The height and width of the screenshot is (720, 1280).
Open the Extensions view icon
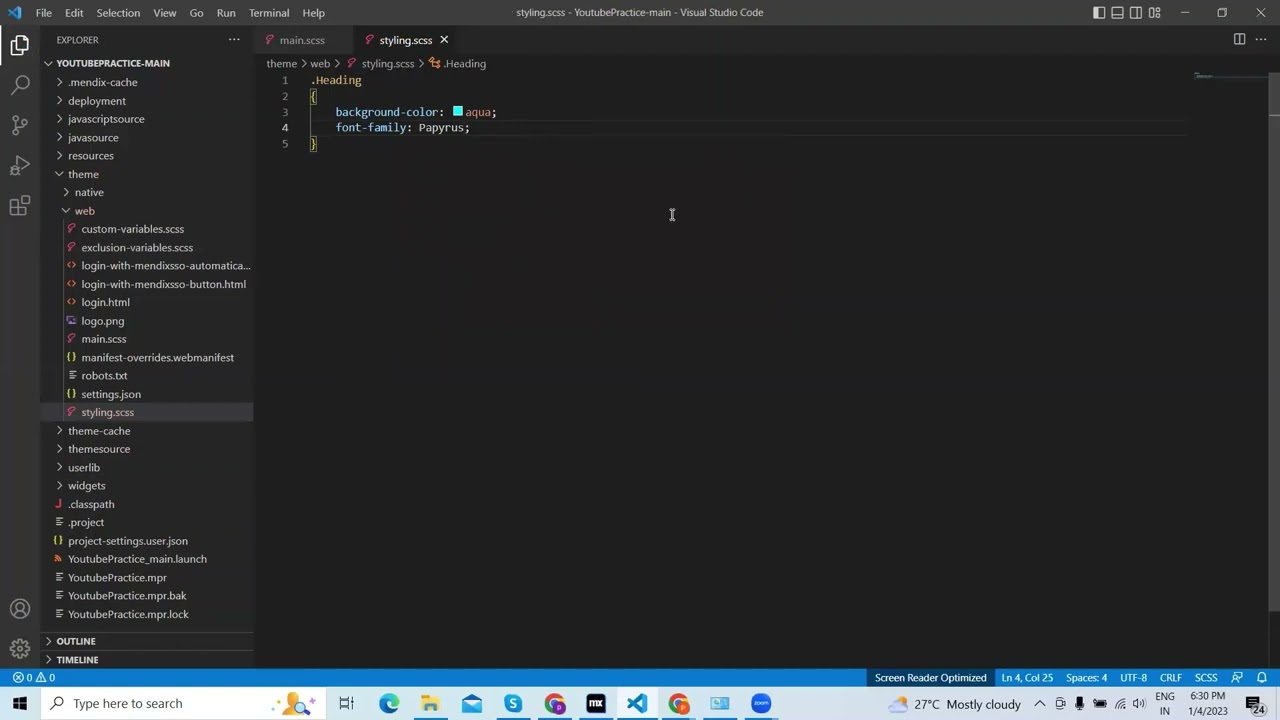(20, 206)
